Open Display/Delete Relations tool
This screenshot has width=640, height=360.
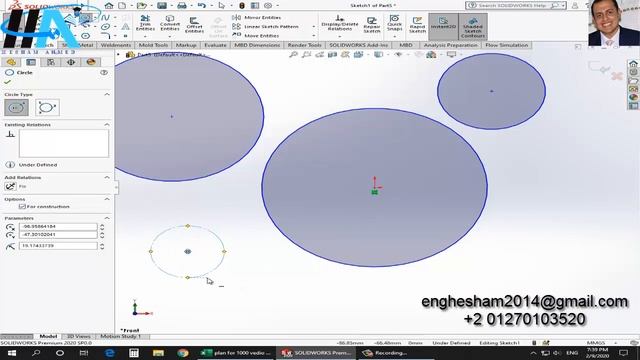click(340, 23)
